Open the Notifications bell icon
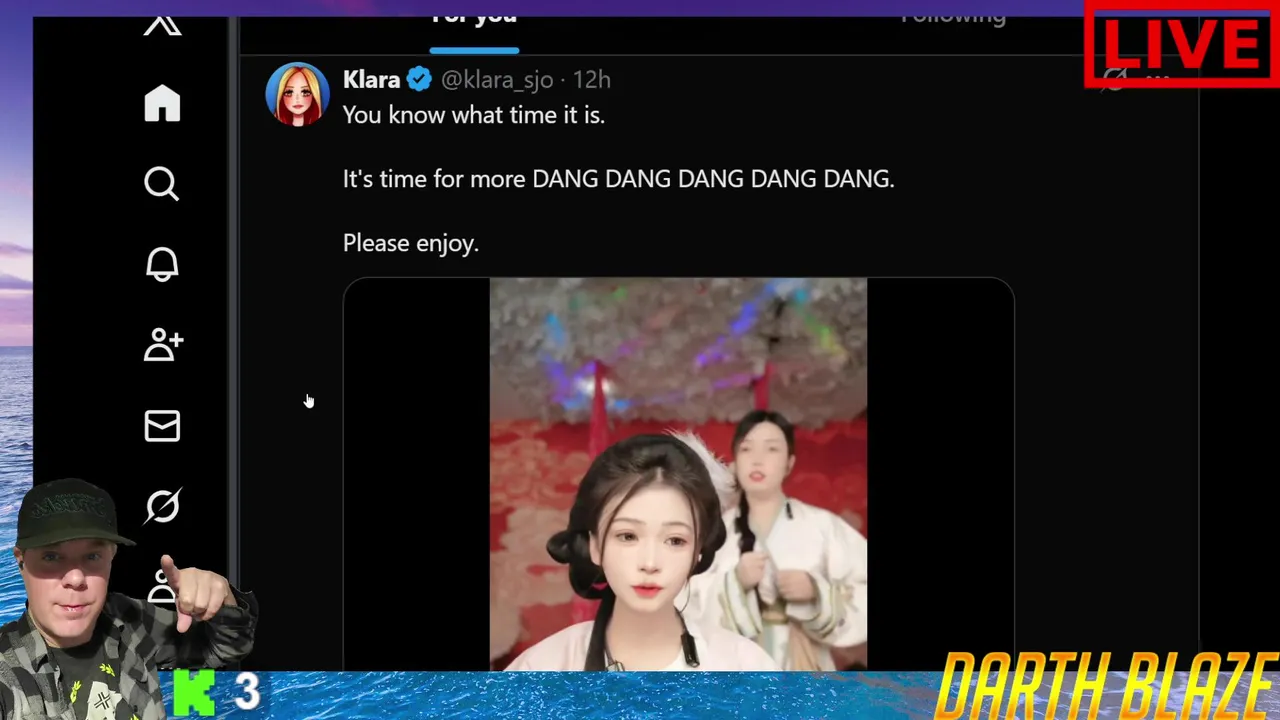The width and height of the screenshot is (1280, 720). [x=162, y=264]
